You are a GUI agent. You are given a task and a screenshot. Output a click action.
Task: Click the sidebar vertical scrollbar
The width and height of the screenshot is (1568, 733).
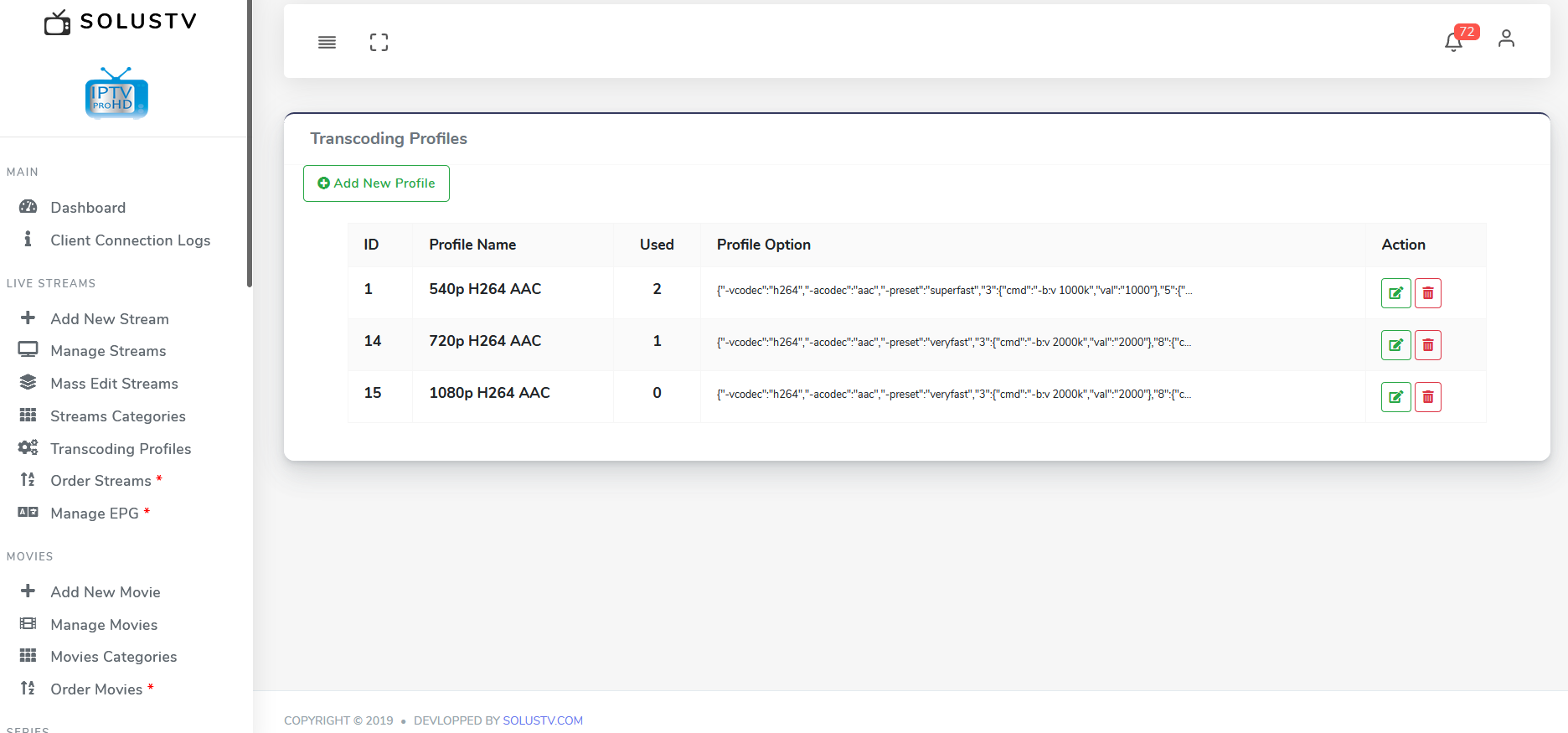coord(249,142)
